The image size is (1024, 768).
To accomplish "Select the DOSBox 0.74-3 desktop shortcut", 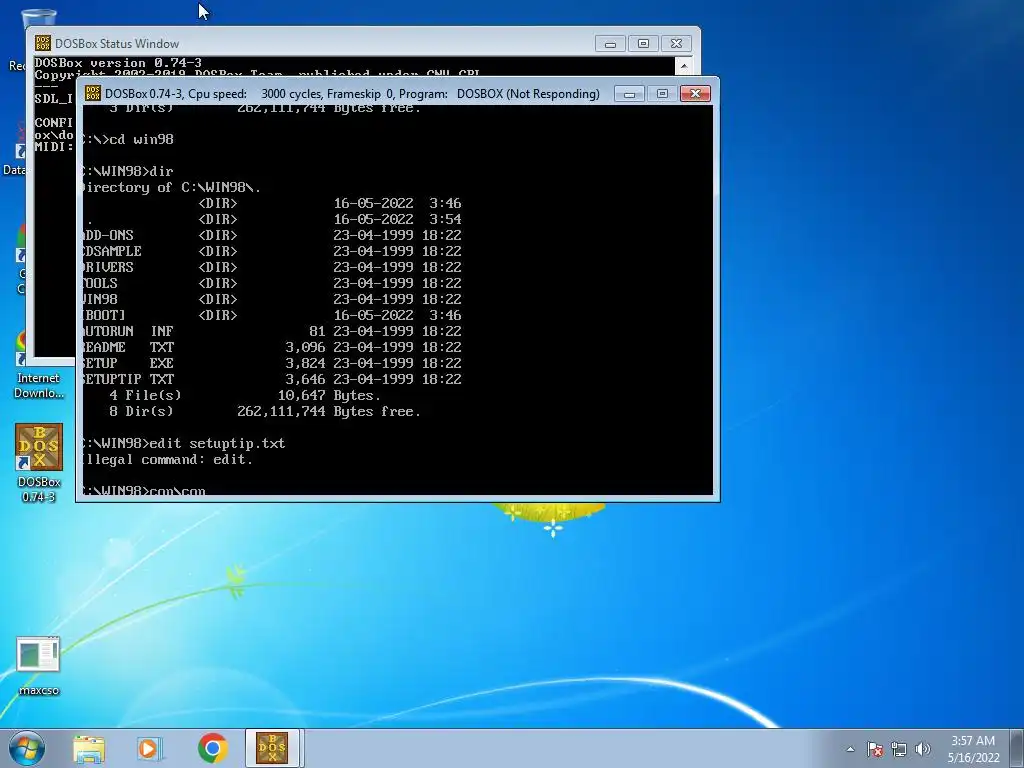I will (39, 463).
